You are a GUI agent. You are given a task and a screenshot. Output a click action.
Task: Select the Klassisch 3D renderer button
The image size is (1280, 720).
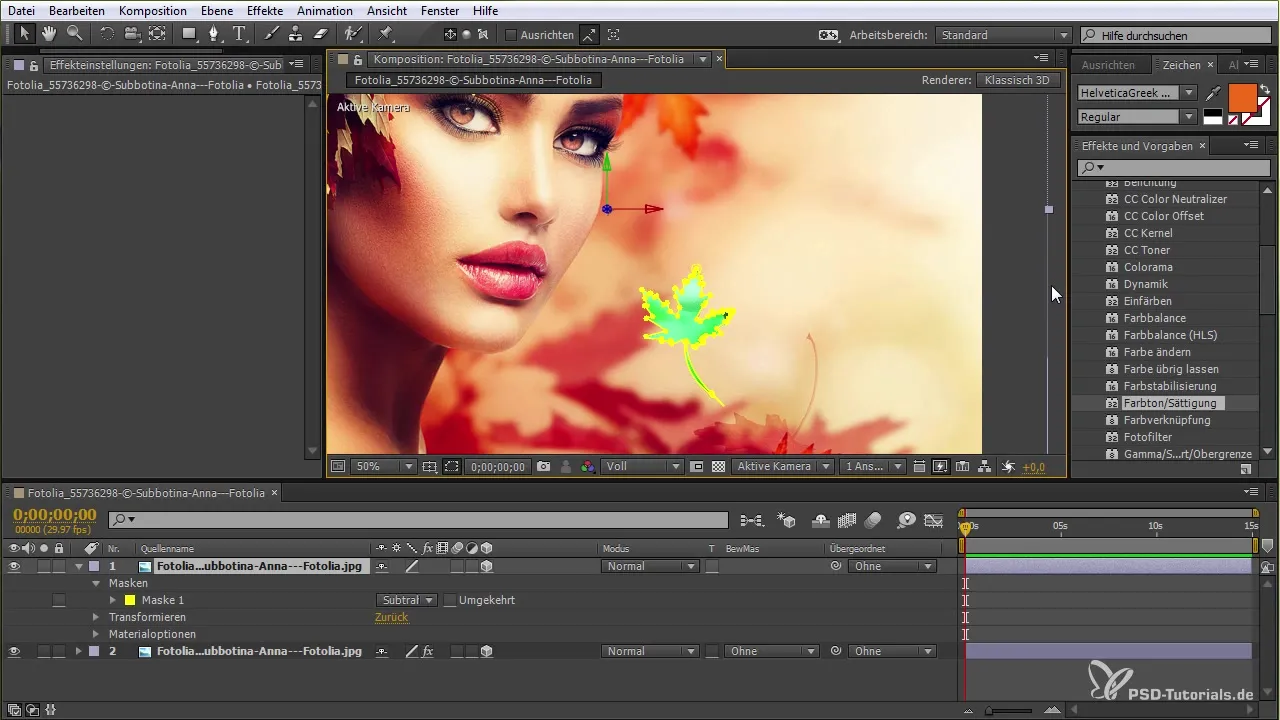point(1018,80)
